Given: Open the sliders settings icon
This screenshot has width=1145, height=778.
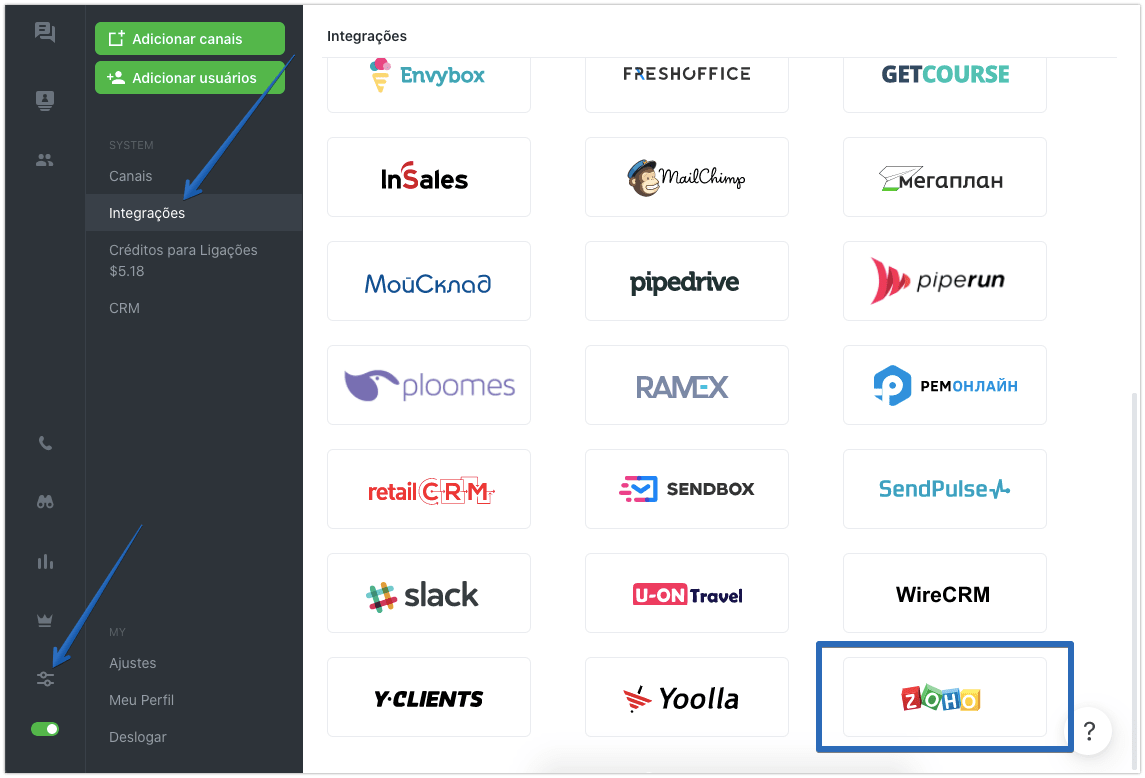Looking at the screenshot, I should 45,679.
